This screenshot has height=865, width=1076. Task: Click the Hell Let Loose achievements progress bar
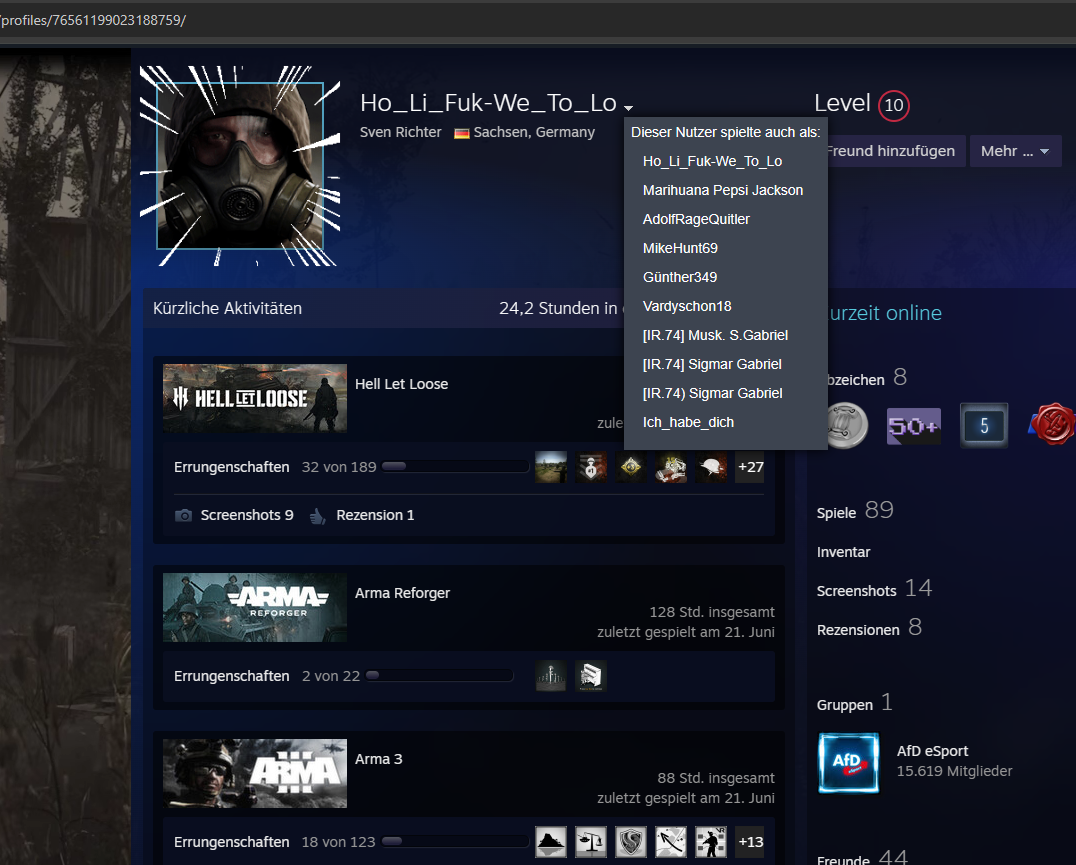[x=455, y=467]
